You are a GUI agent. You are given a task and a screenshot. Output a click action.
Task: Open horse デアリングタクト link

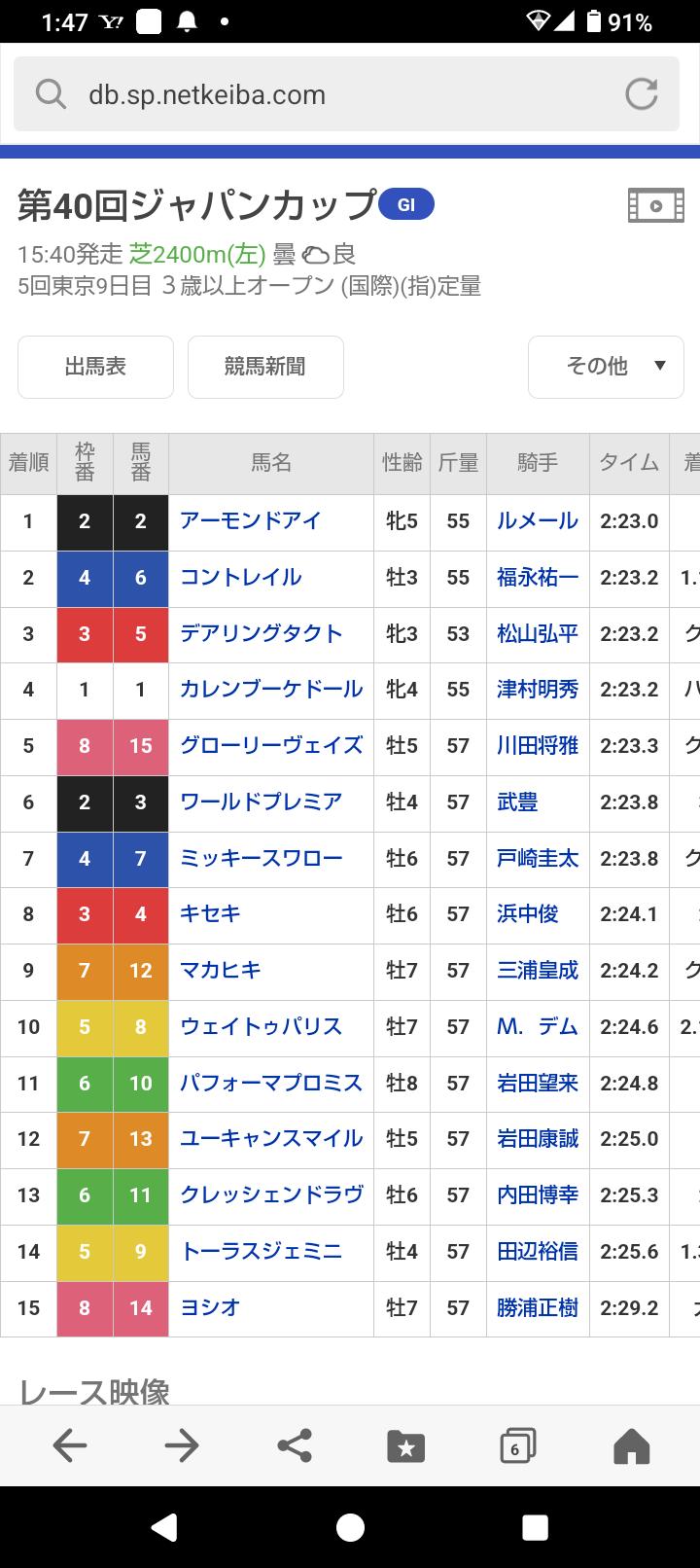[x=262, y=633]
